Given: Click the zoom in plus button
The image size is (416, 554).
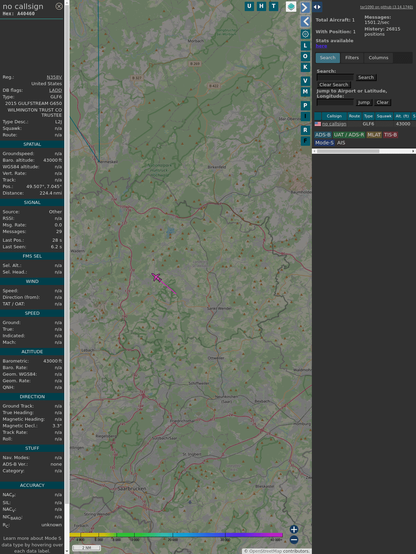Looking at the screenshot, I should coord(294,529).
